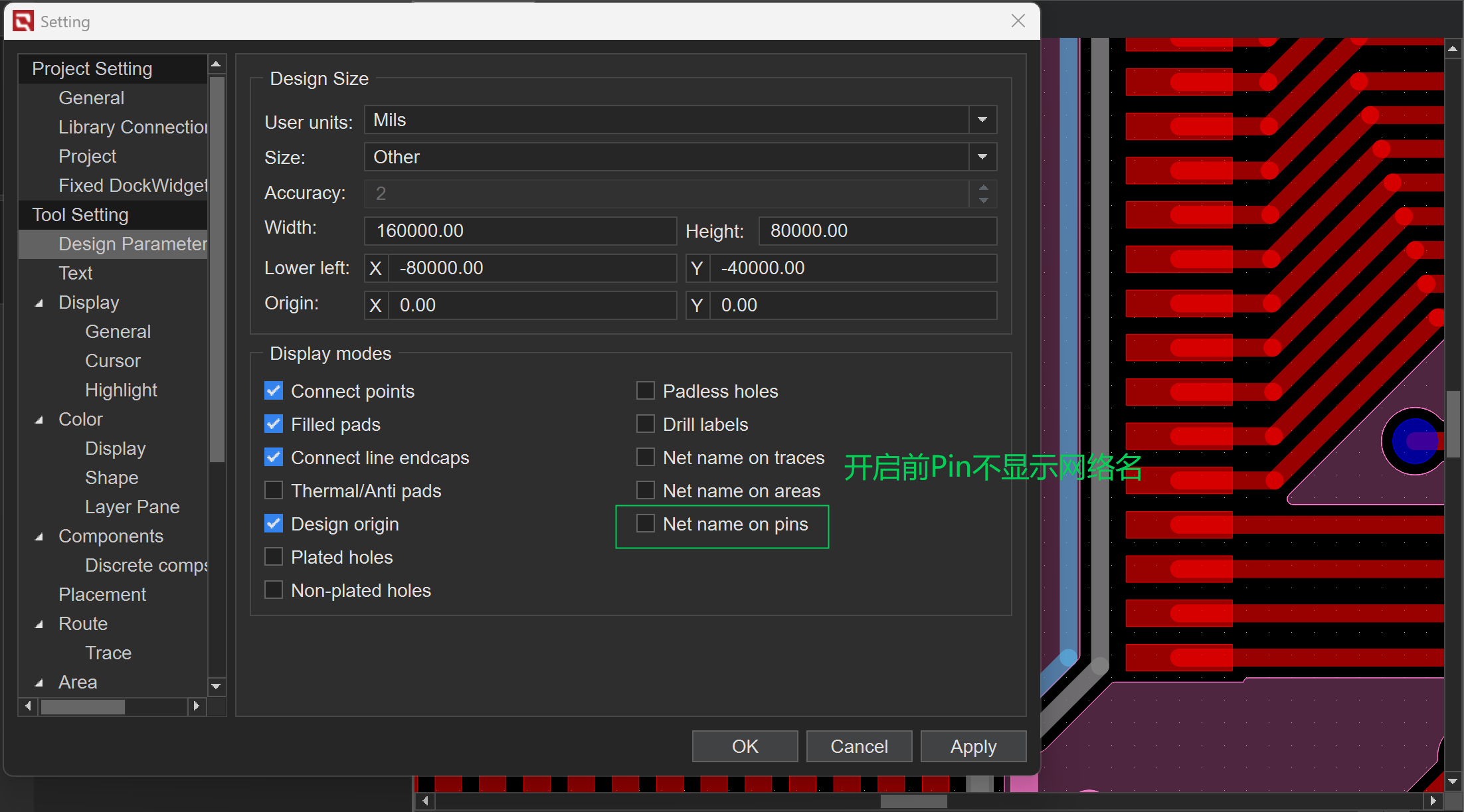This screenshot has height=812, width=1464.
Task: Open Highlight display settings
Action: (x=121, y=390)
